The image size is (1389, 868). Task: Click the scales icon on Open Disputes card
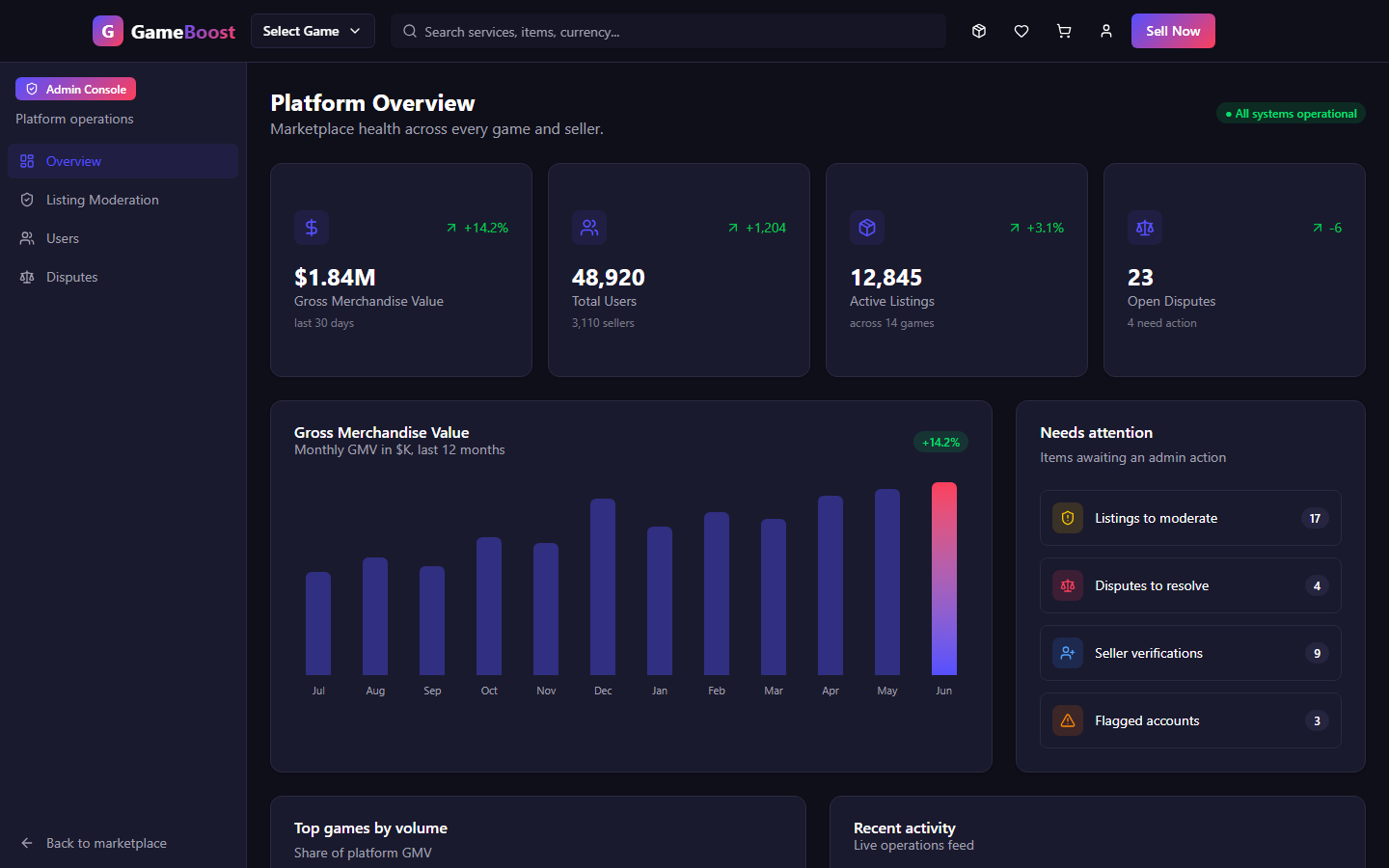click(x=1145, y=228)
